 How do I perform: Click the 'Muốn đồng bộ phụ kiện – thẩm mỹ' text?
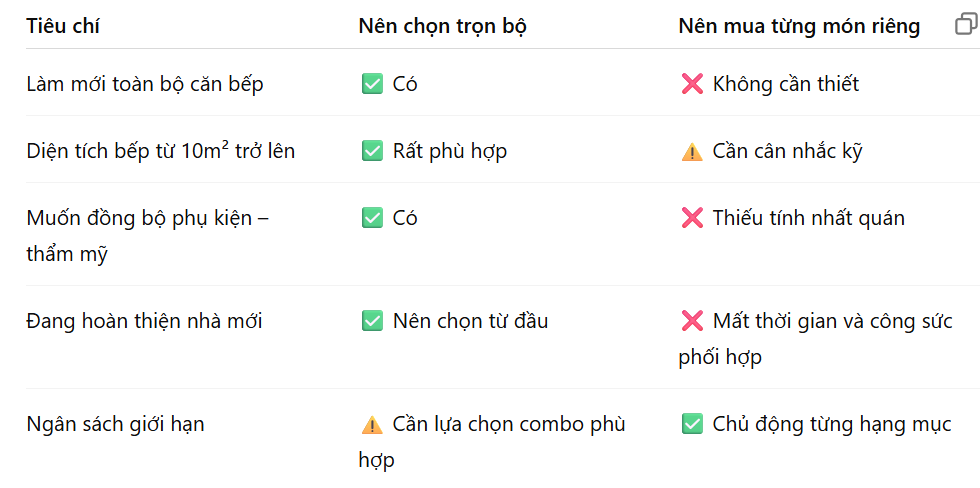(x=148, y=236)
